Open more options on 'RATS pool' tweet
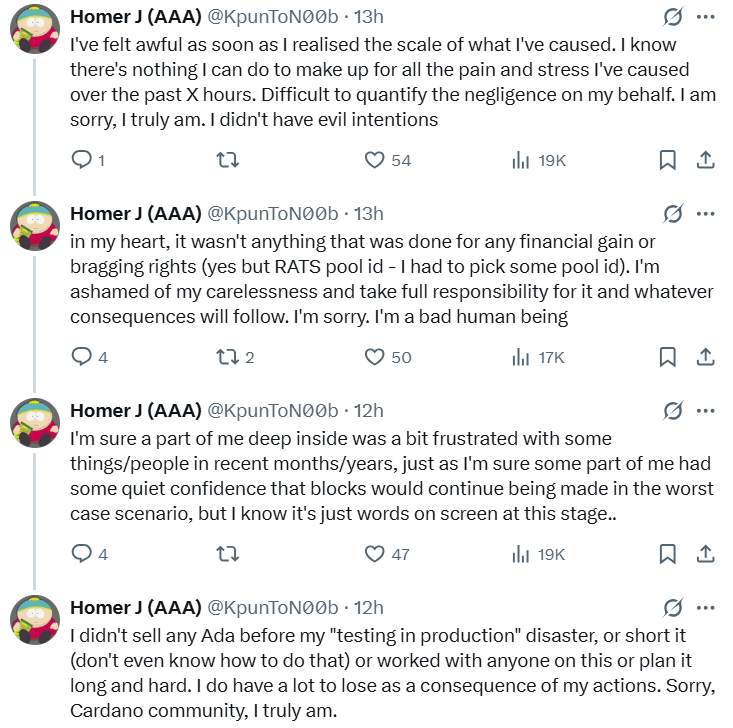 click(x=705, y=214)
